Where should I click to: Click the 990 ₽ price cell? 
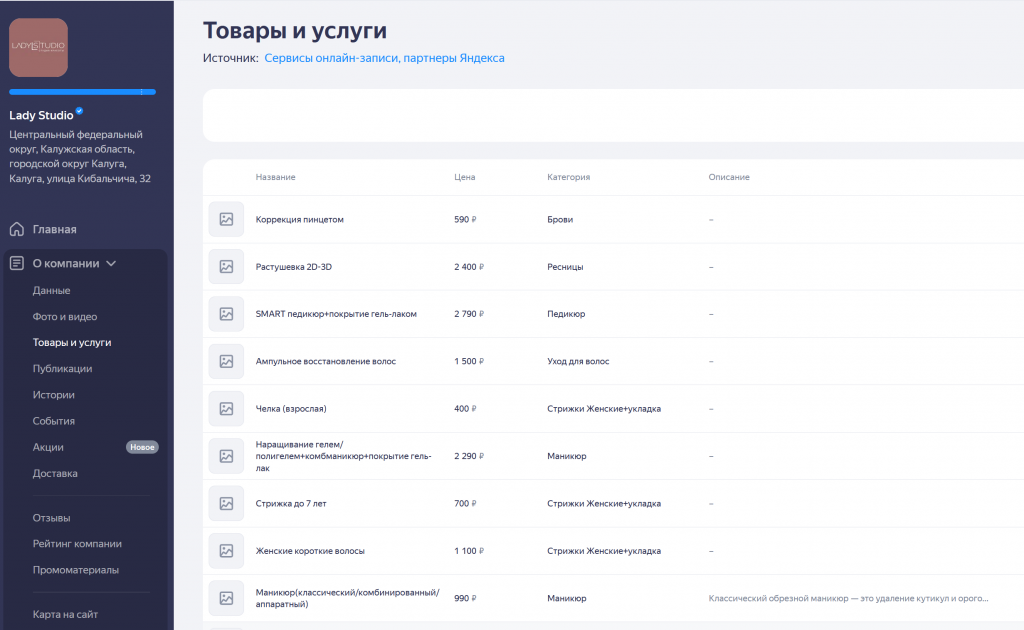466,598
